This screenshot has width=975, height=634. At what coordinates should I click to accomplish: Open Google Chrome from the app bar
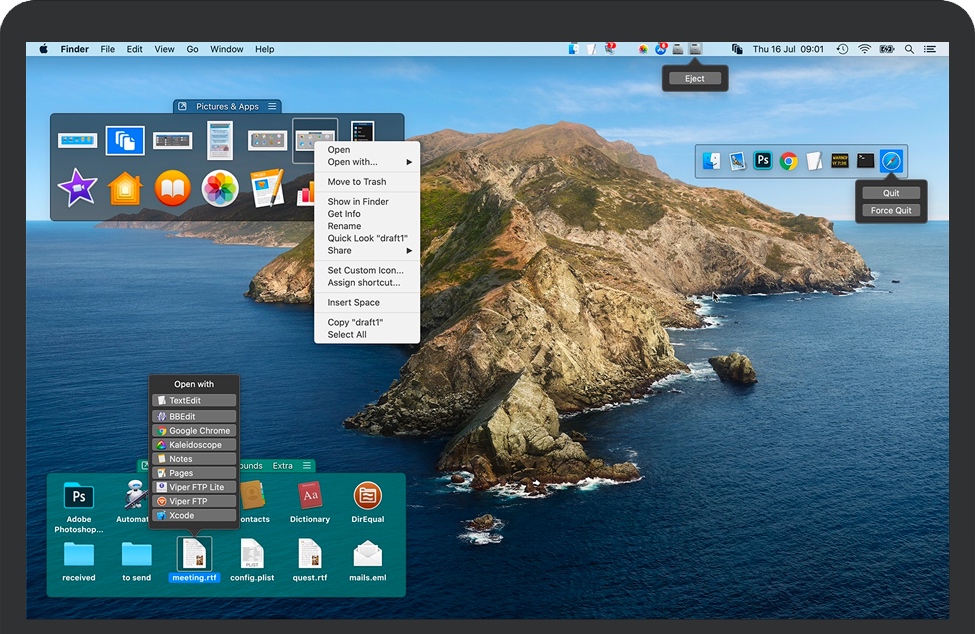pyautogui.click(x=789, y=160)
